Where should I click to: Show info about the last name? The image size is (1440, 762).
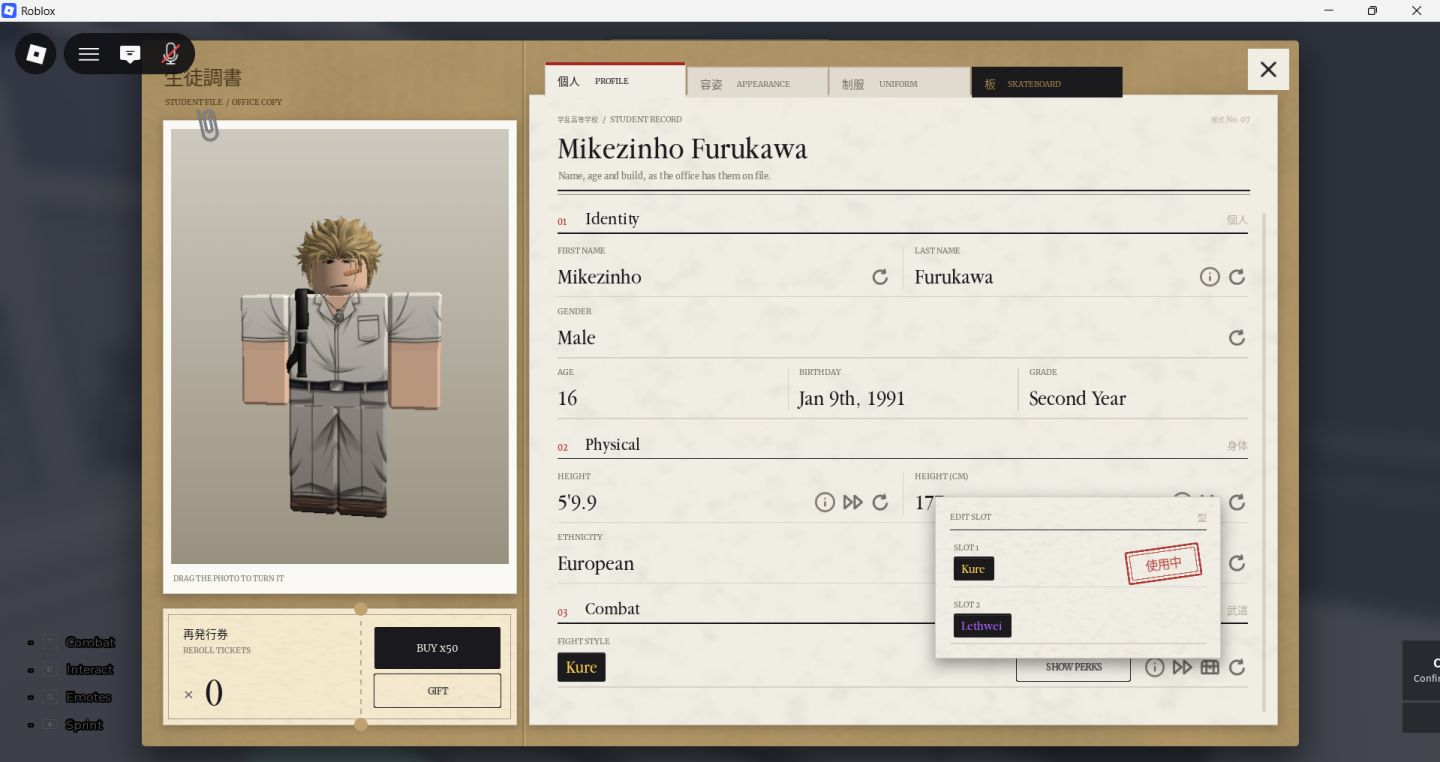pos(1210,277)
